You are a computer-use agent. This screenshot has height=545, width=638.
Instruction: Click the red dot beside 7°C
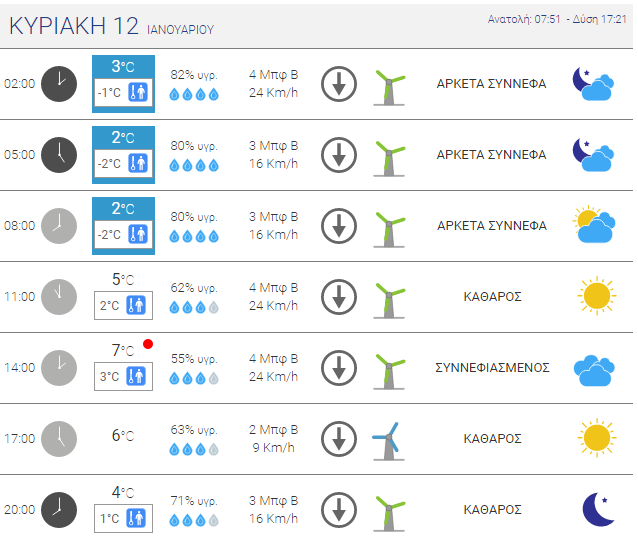(148, 345)
